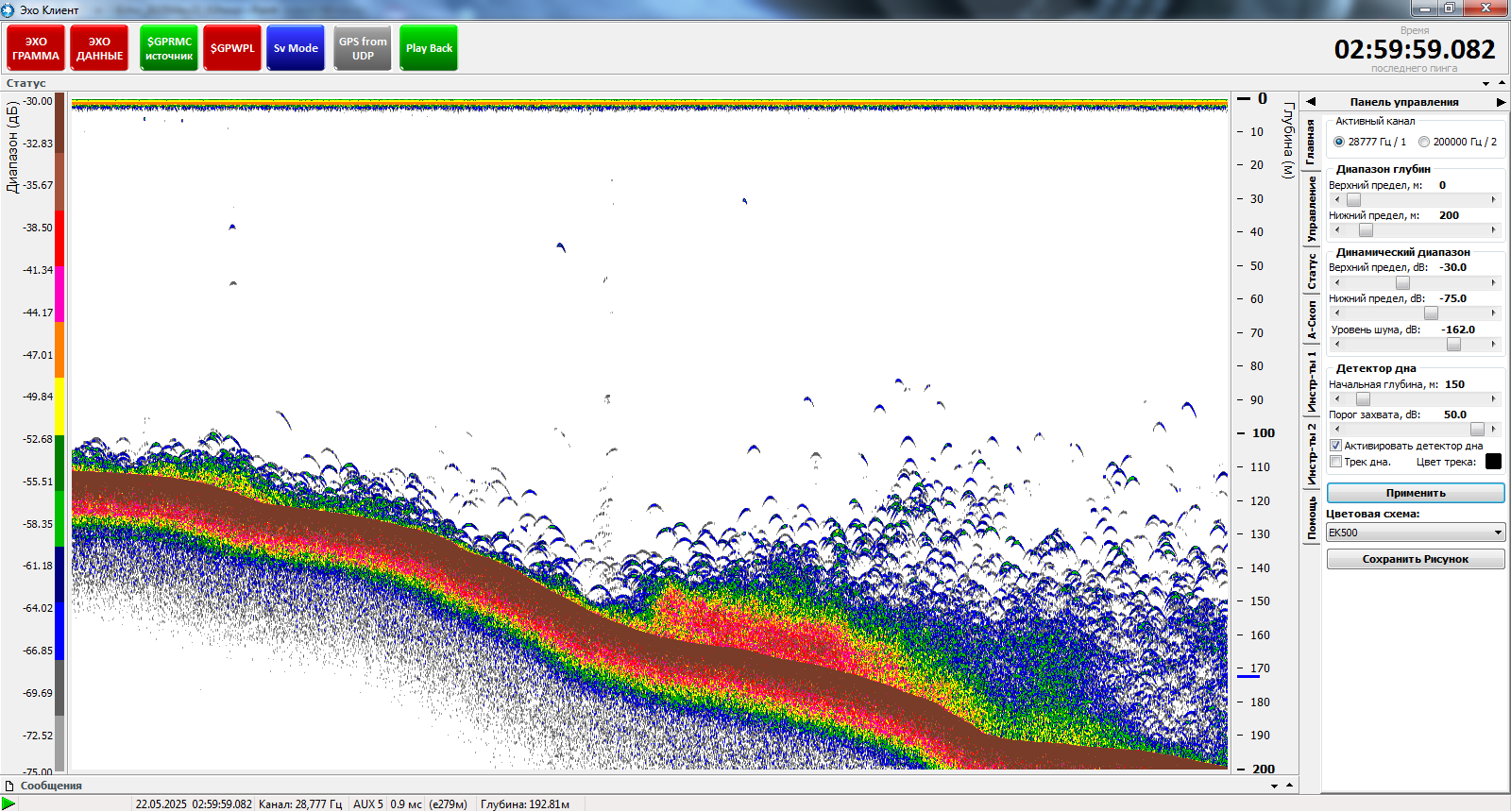Select the 200000 Гц / 2 channel

coord(1424,142)
